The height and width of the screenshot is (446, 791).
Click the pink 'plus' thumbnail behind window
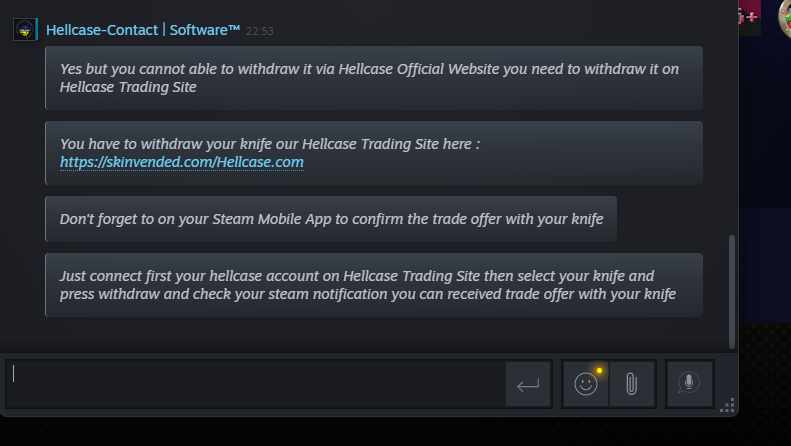(x=750, y=15)
